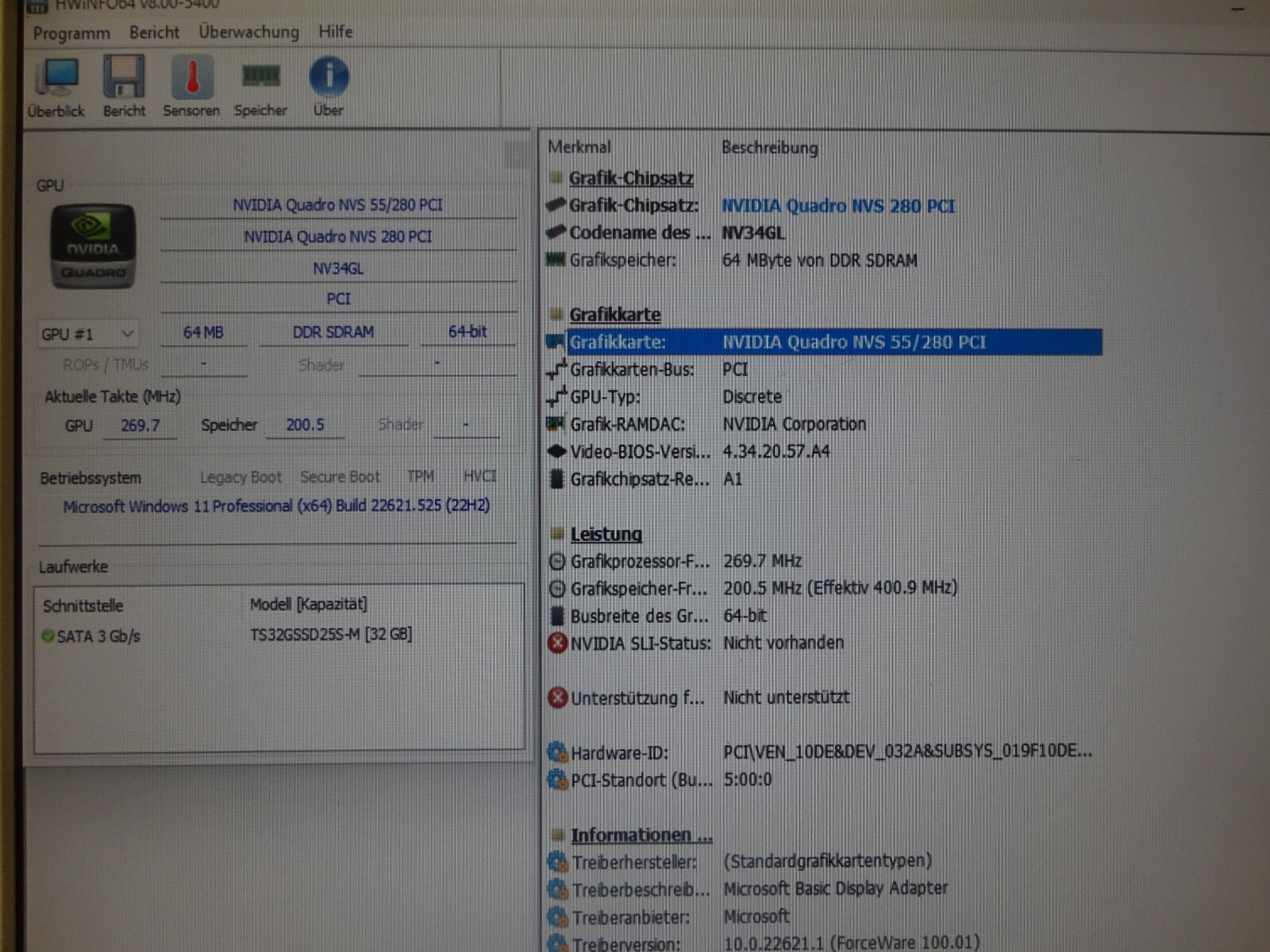
Task: Click the Windows 11 Professional OS text
Action: 276,506
